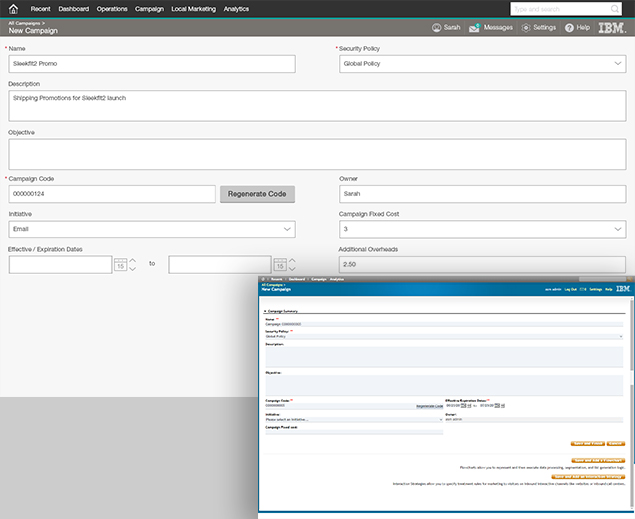Click Save and Add an Interaction Strategy
Image resolution: width=635 pixels, height=519 pixels.
coord(588,477)
